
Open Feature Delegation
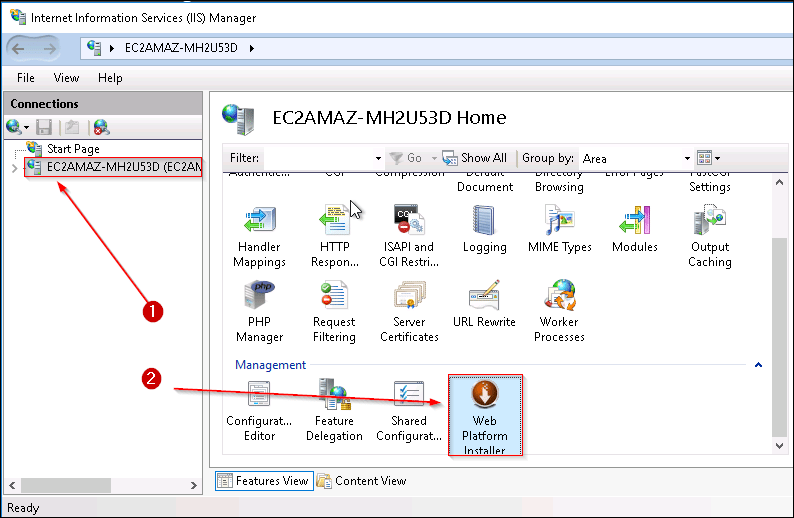click(x=334, y=411)
